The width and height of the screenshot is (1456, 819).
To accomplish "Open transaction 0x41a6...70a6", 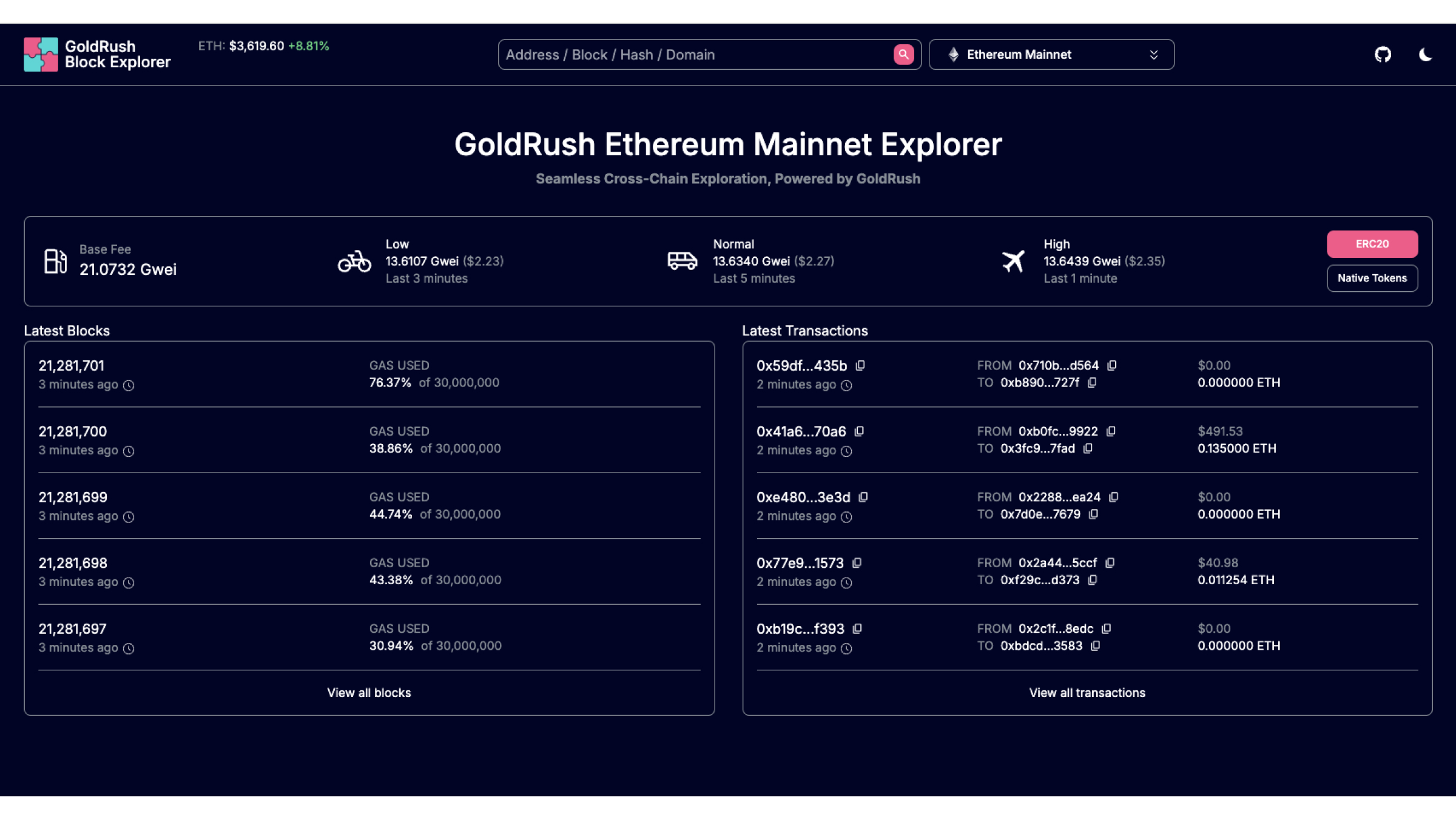I will [x=801, y=431].
